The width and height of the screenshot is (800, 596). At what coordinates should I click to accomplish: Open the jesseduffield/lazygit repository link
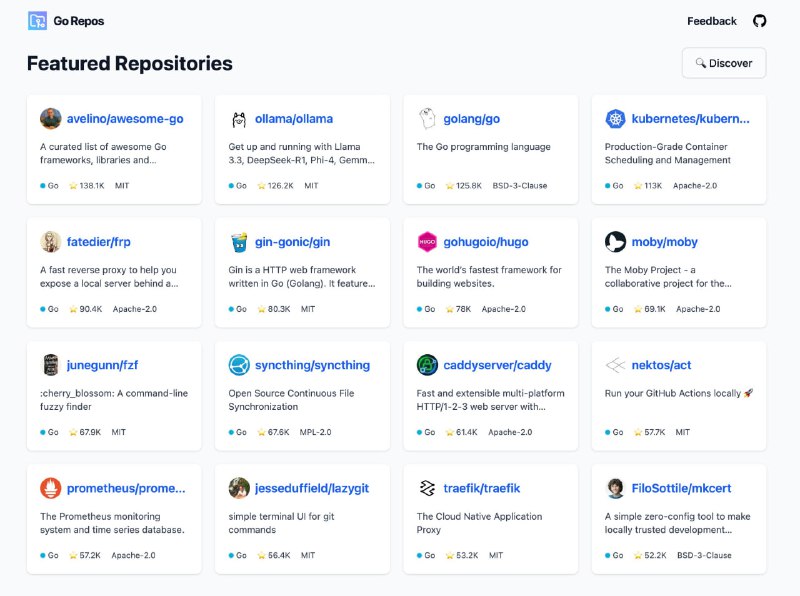312,488
